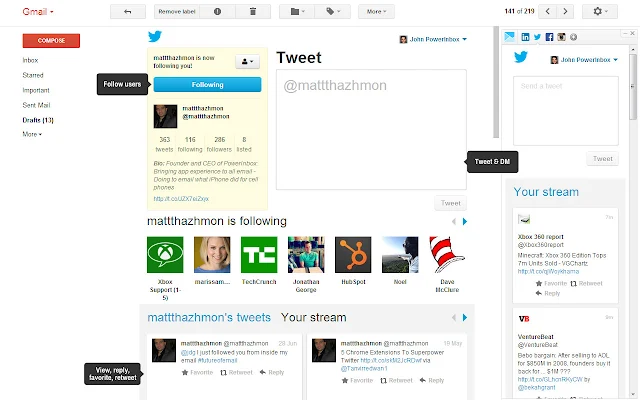Click Tweet button under main compose box
Image resolution: width=640 pixels, height=400 pixels.
(450, 203)
